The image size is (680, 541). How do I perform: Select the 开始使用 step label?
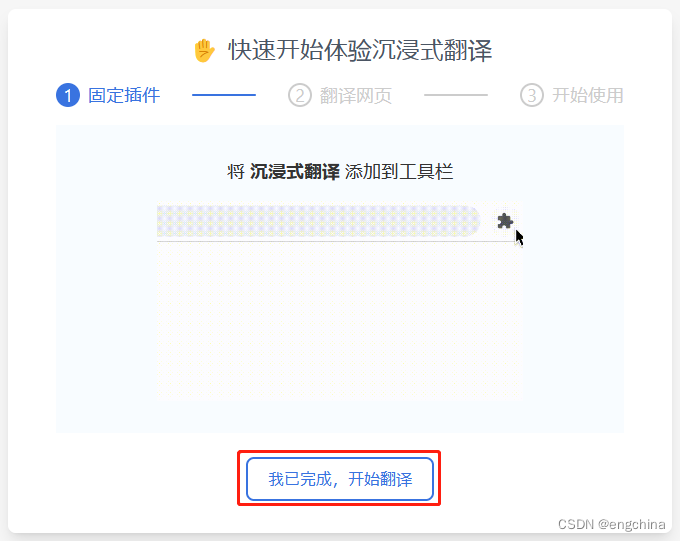click(x=588, y=95)
